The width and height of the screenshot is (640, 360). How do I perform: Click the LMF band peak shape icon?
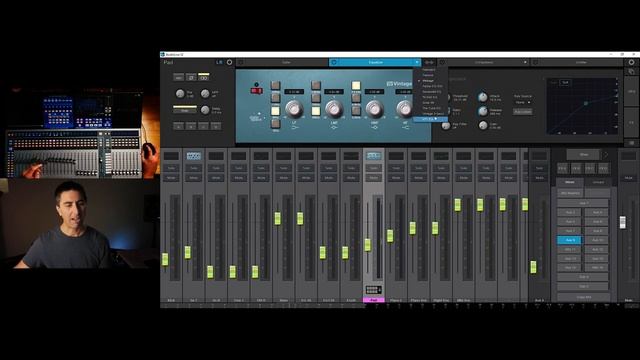[x=334, y=128]
